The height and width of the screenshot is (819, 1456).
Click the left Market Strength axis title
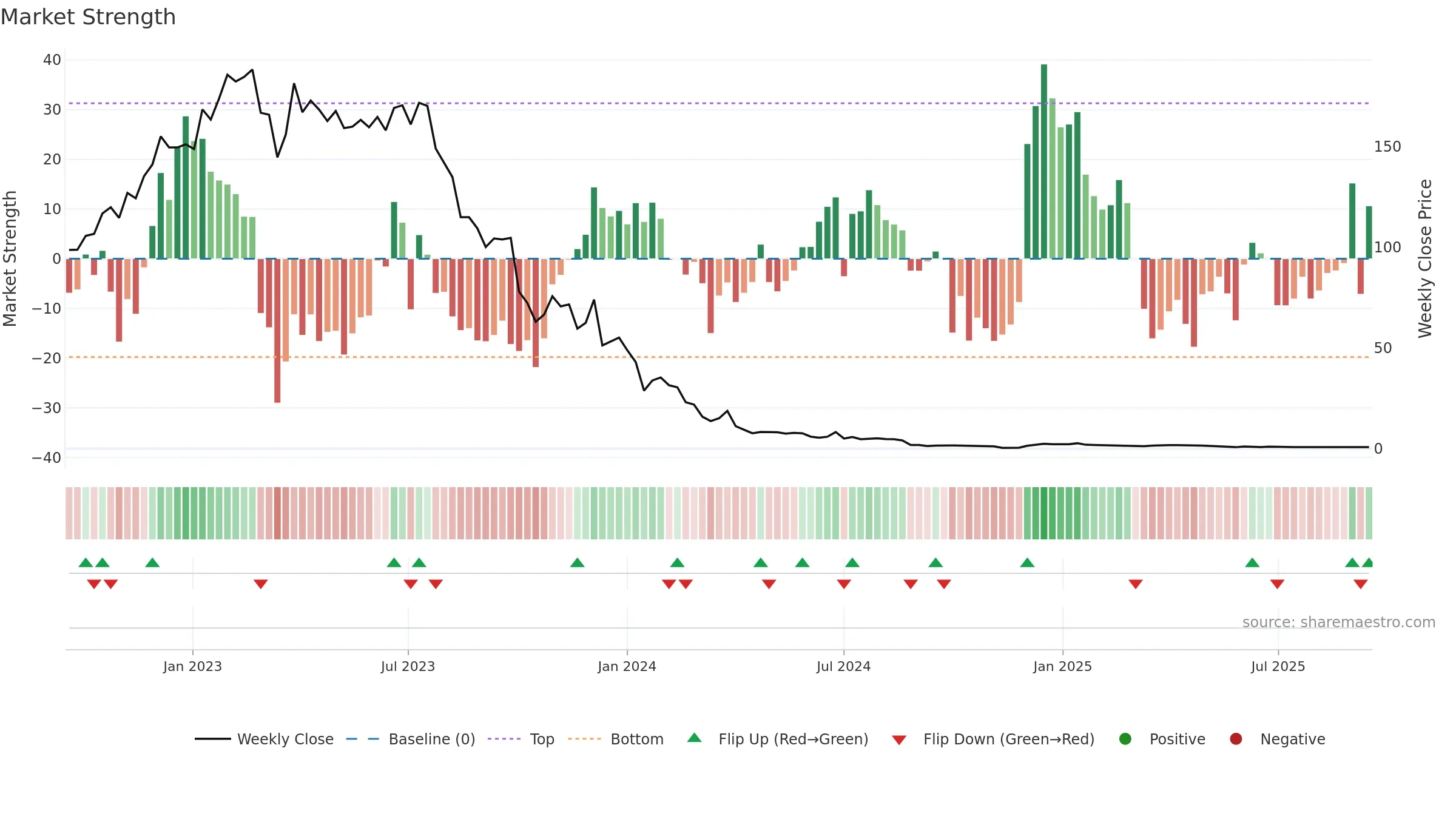click(10, 258)
